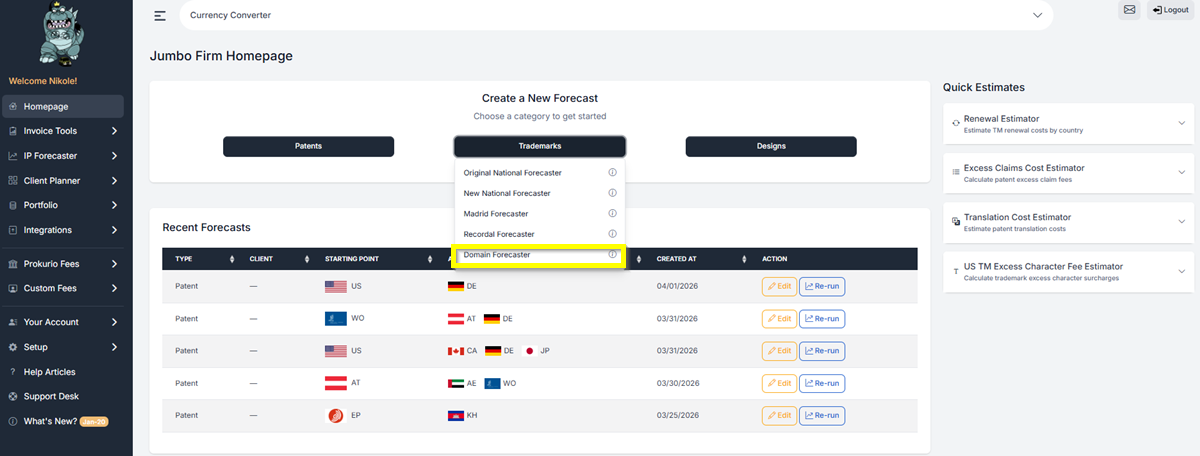Re-run the WO to AT DE forecast
This screenshot has width=1200, height=456.
[x=822, y=319]
